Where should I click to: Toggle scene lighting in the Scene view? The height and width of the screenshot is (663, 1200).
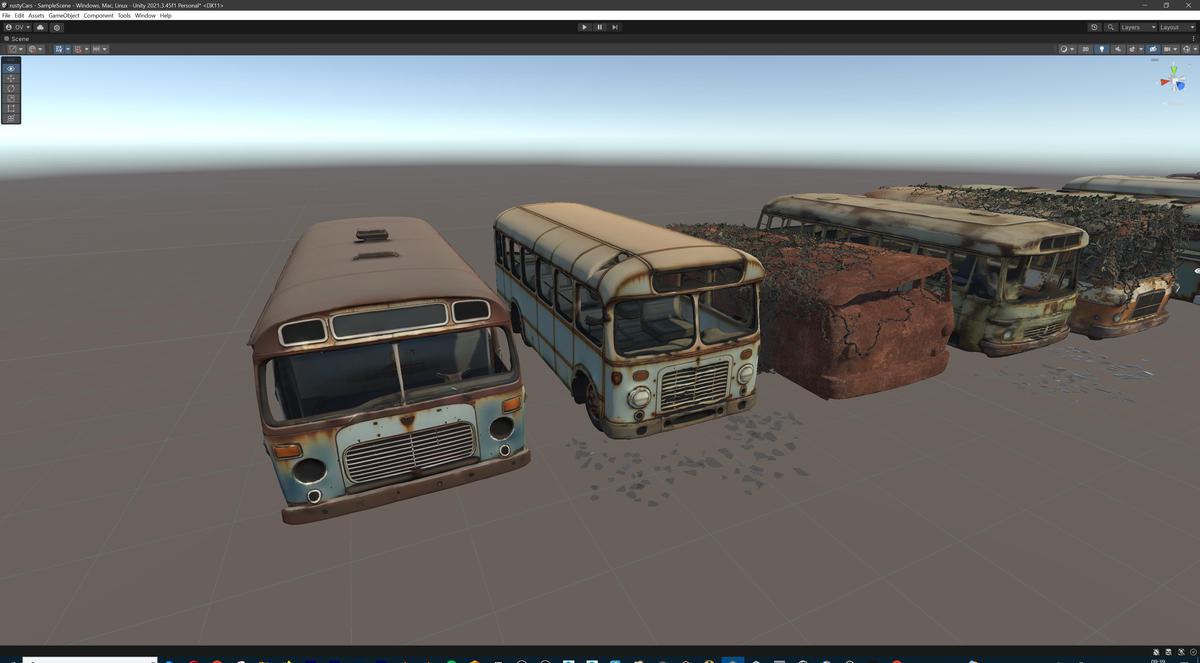1102,48
